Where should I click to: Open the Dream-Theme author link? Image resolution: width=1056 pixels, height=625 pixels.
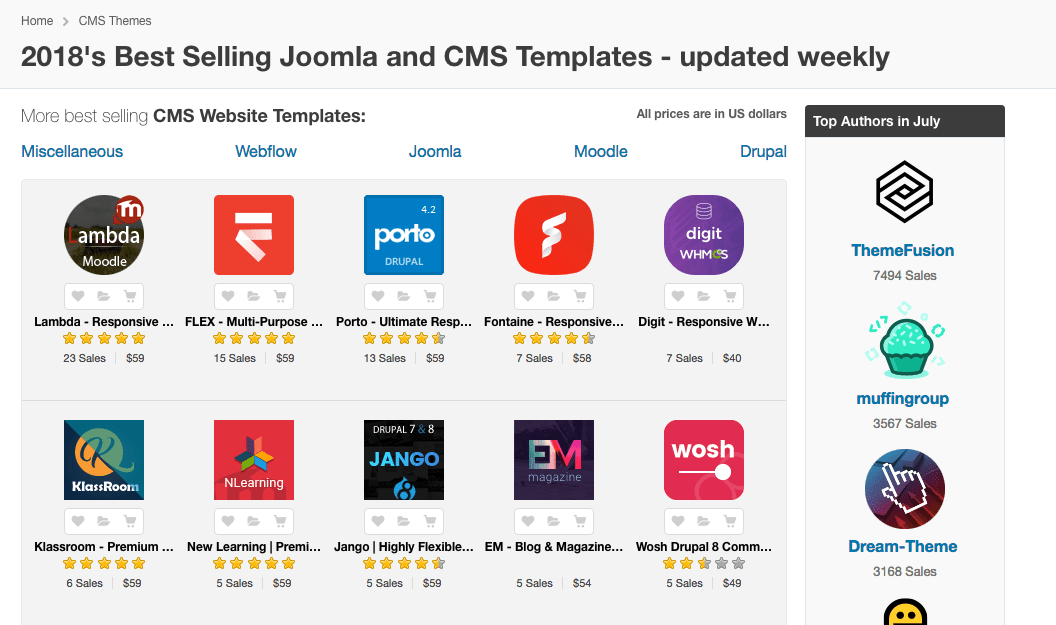click(x=903, y=547)
